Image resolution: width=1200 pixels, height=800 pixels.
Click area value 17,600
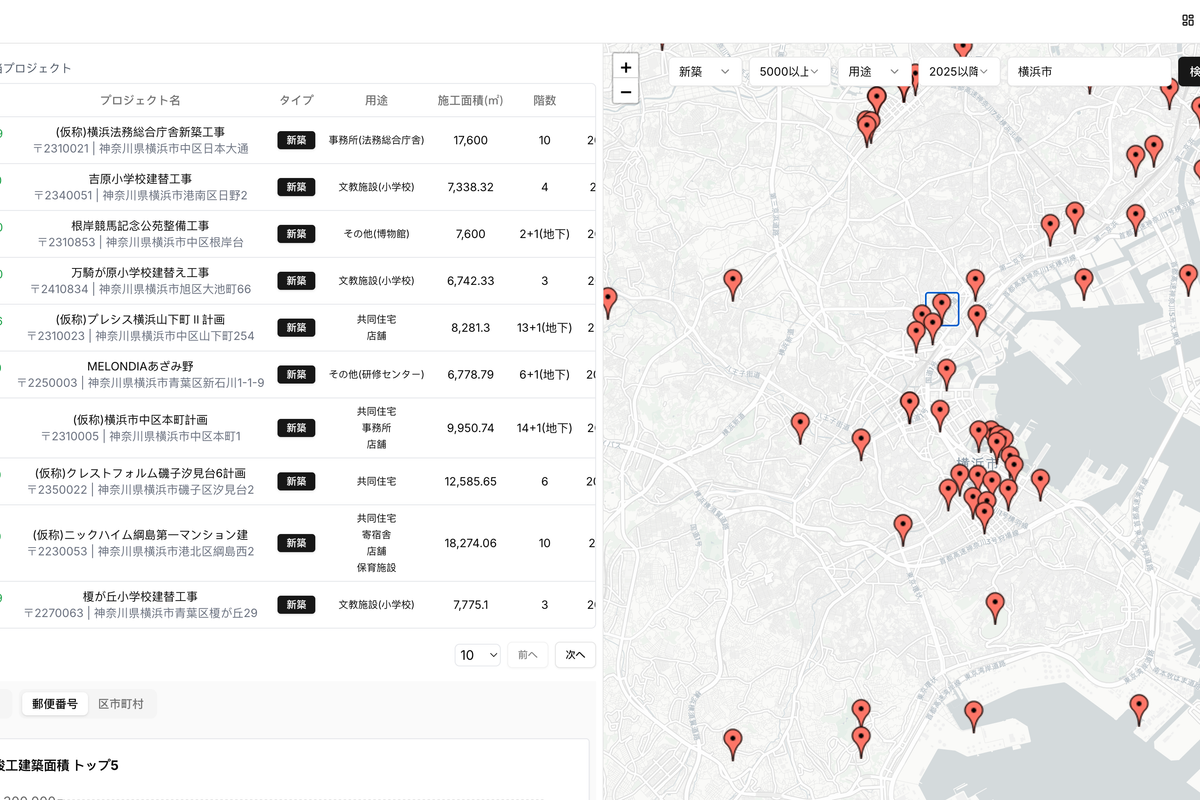(470, 140)
